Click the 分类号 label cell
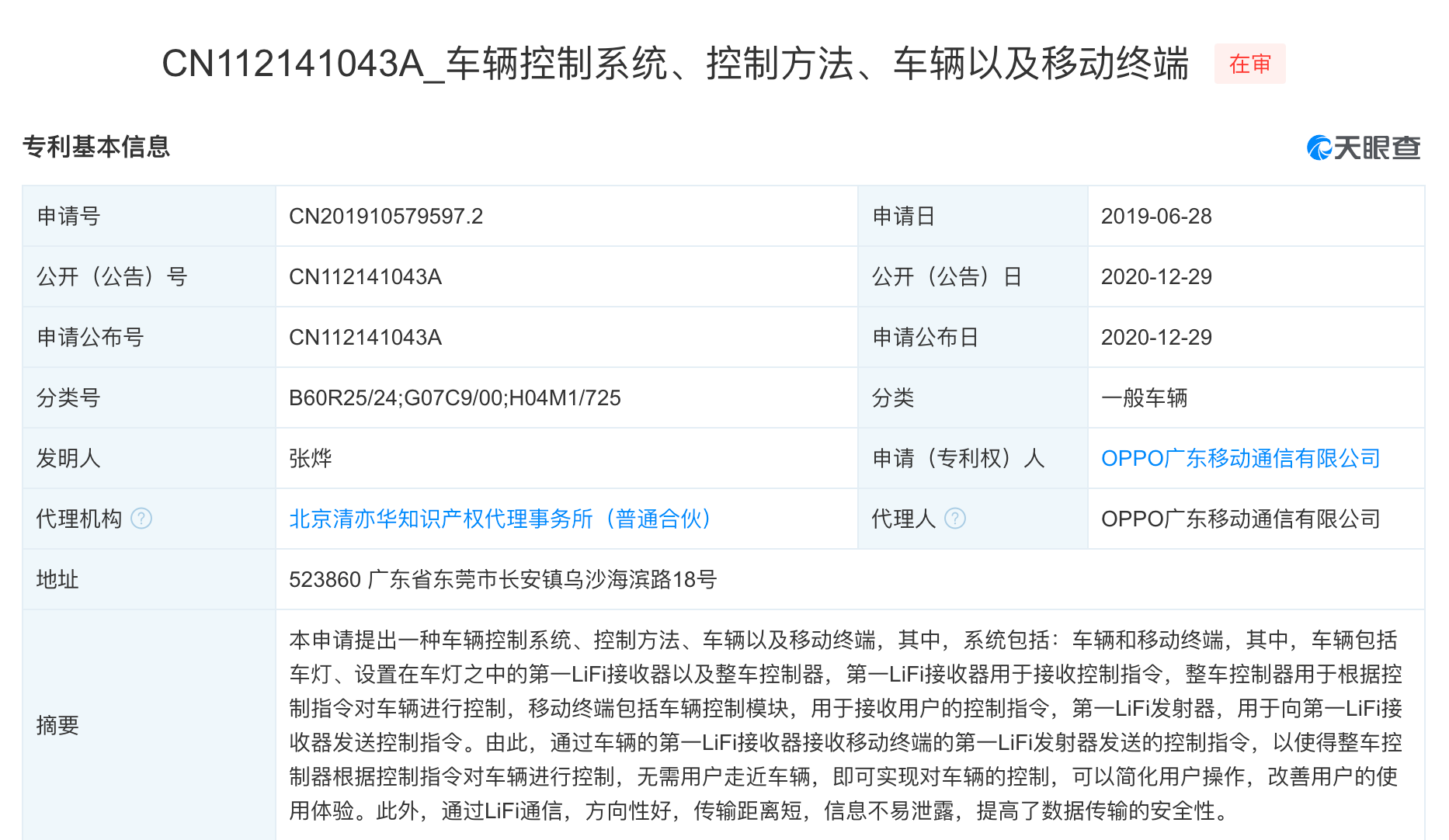 pos(149,398)
